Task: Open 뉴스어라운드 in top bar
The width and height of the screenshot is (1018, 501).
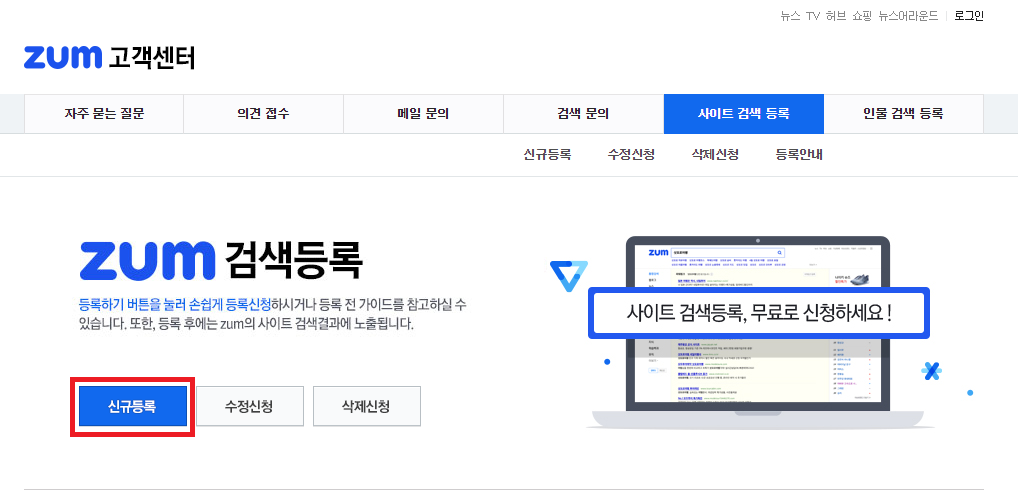Action: (908, 16)
